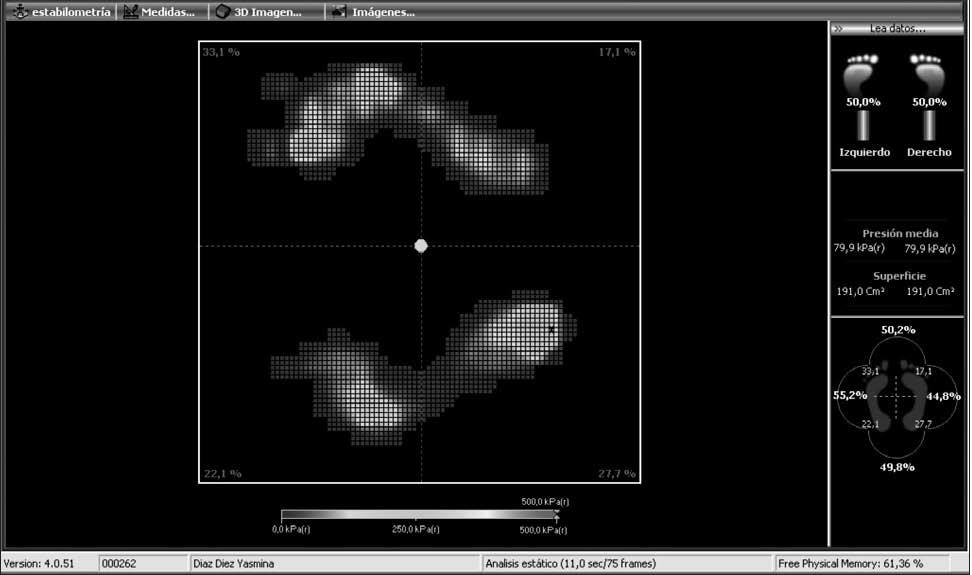Collapse the Lea datos panel using chevrons

coord(840,29)
